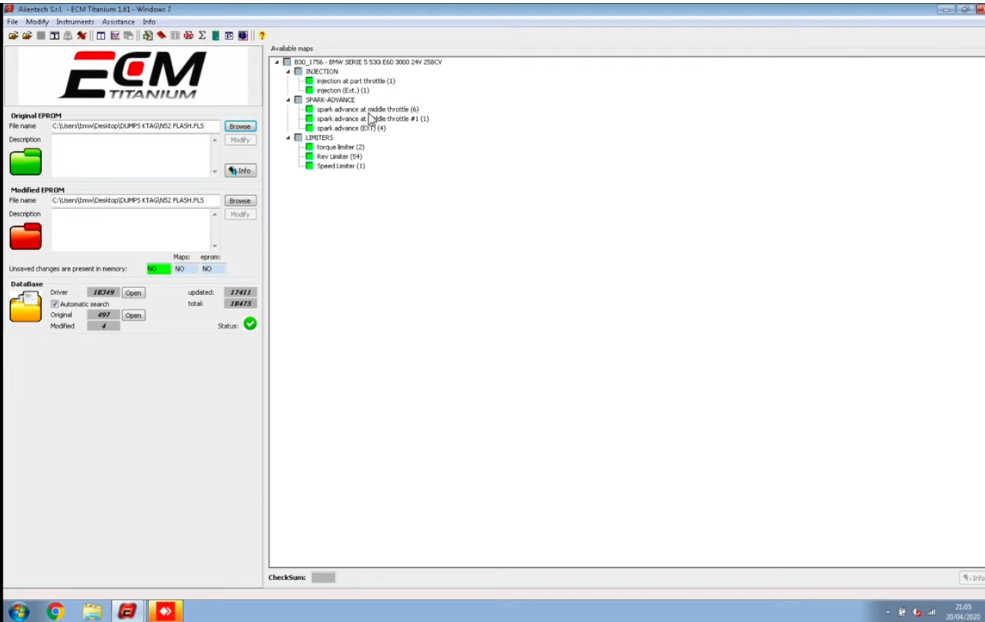This screenshot has height=622, width=985.
Task: Toggle the Automatic search checkbox
Action: (x=55, y=304)
